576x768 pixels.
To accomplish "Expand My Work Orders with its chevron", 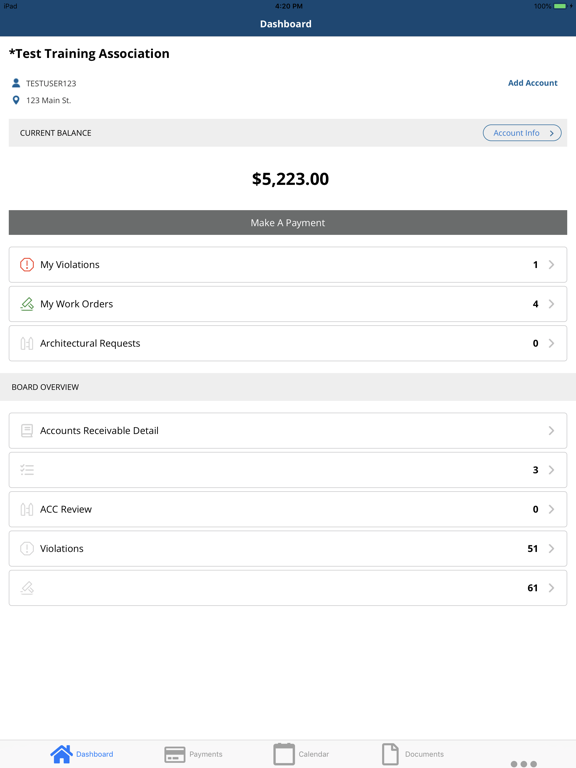I will tap(552, 304).
